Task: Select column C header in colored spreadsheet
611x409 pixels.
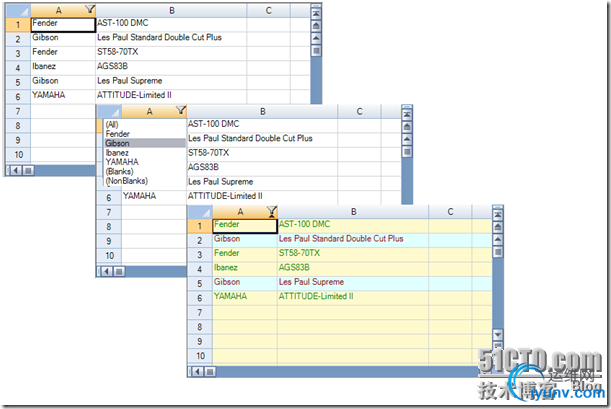Action: 450,212
